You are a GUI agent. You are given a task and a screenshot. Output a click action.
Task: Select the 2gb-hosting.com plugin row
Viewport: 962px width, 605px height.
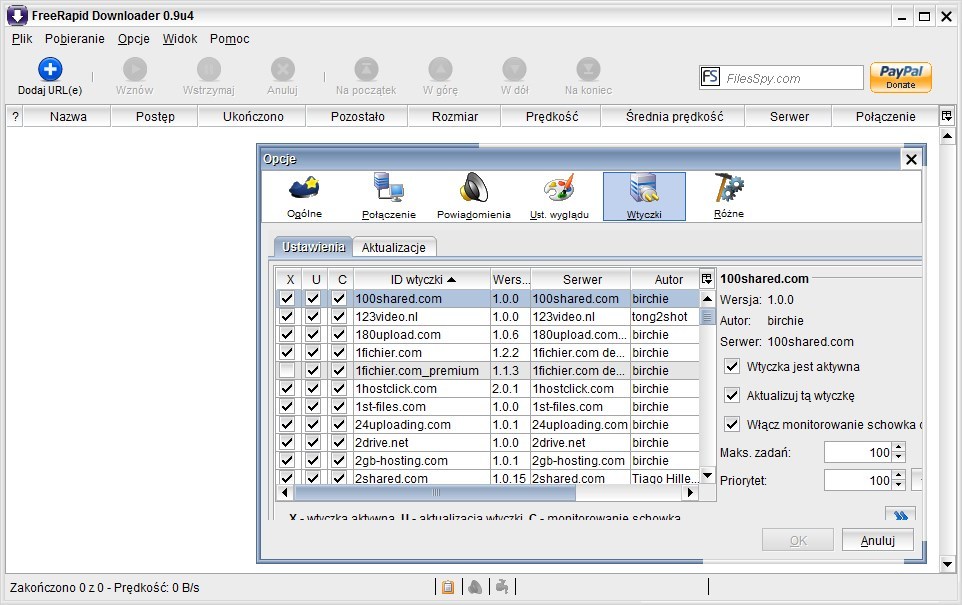pos(487,460)
